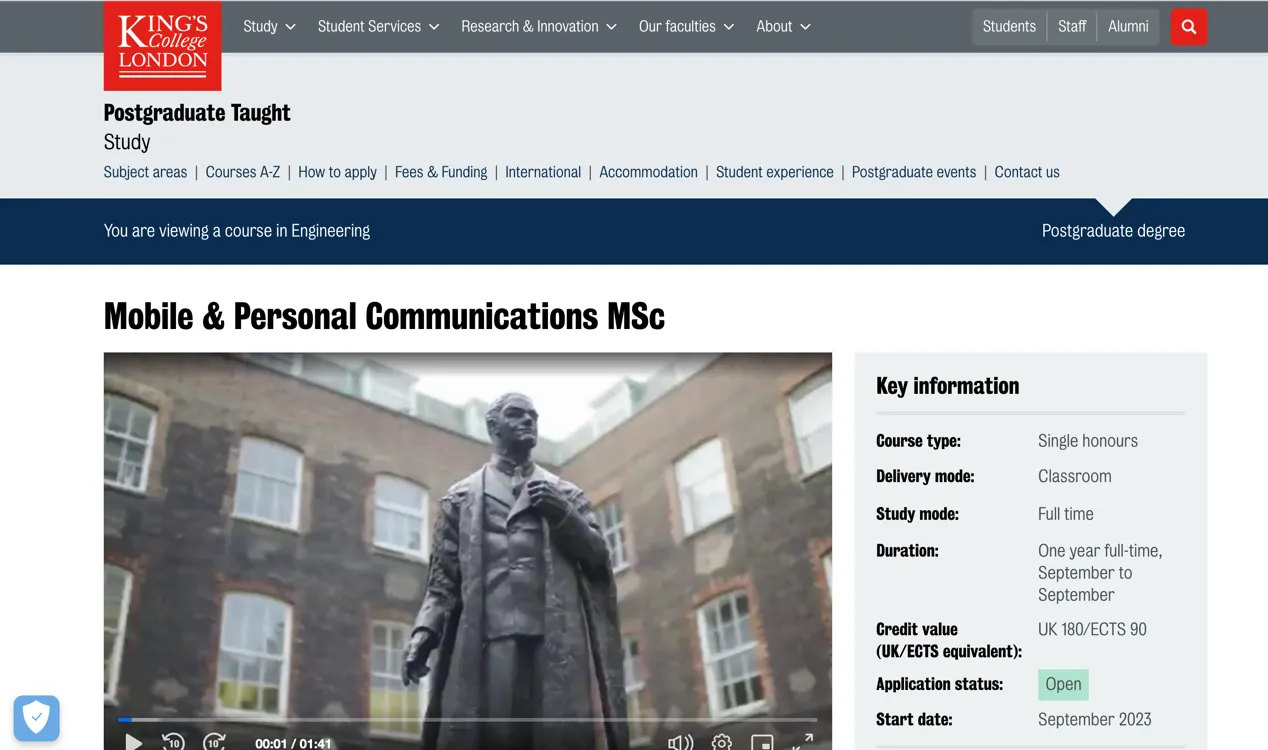The width and height of the screenshot is (1268, 750).
Task: Play the course video
Action: click(x=134, y=742)
